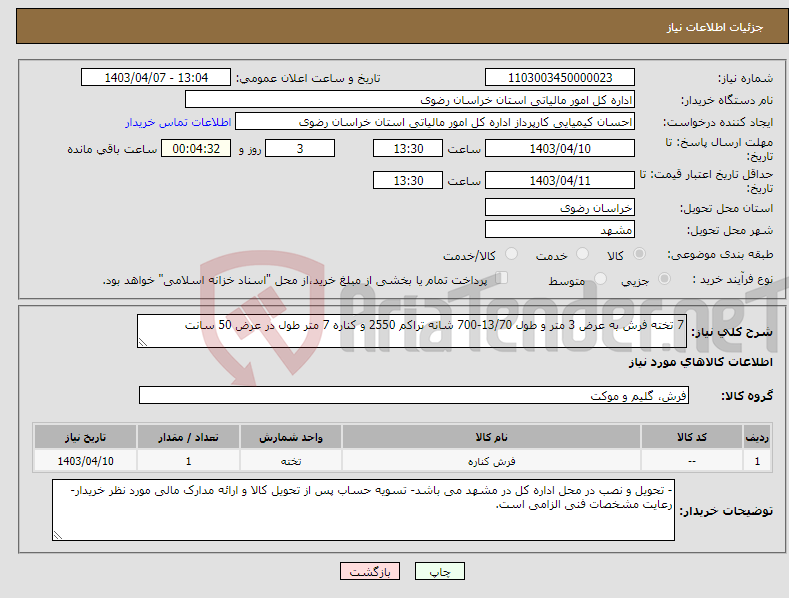Click the تخته unit cell
Viewport: 789px width, 598px height.
290,461
